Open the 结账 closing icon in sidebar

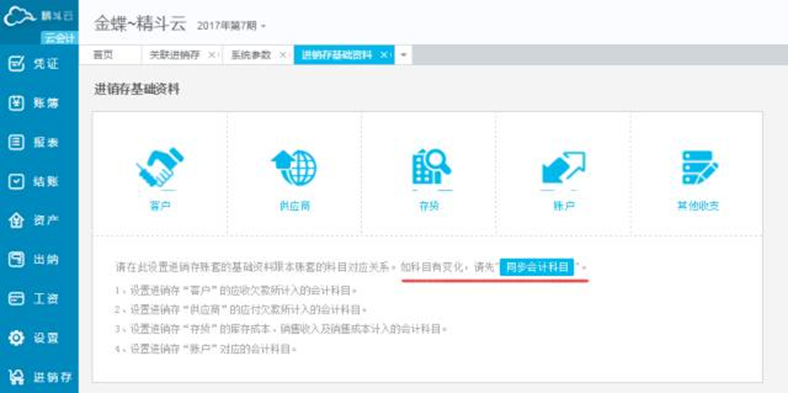pos(17,181)
